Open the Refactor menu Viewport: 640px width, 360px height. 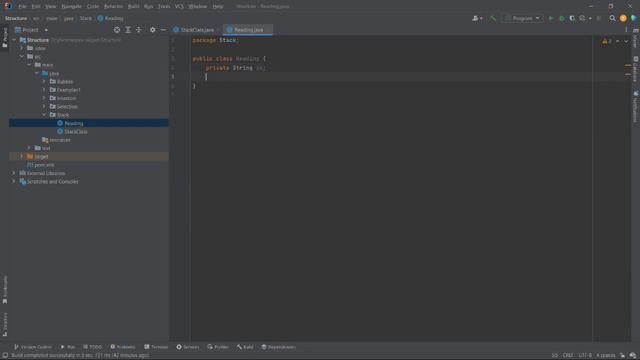pyautogui.click(x=113, y=7)
